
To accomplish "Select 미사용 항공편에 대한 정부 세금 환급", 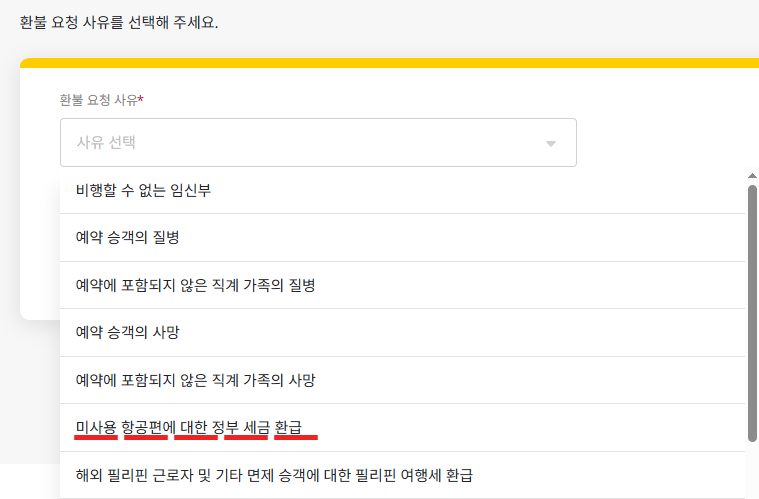I will pos(402,427).
